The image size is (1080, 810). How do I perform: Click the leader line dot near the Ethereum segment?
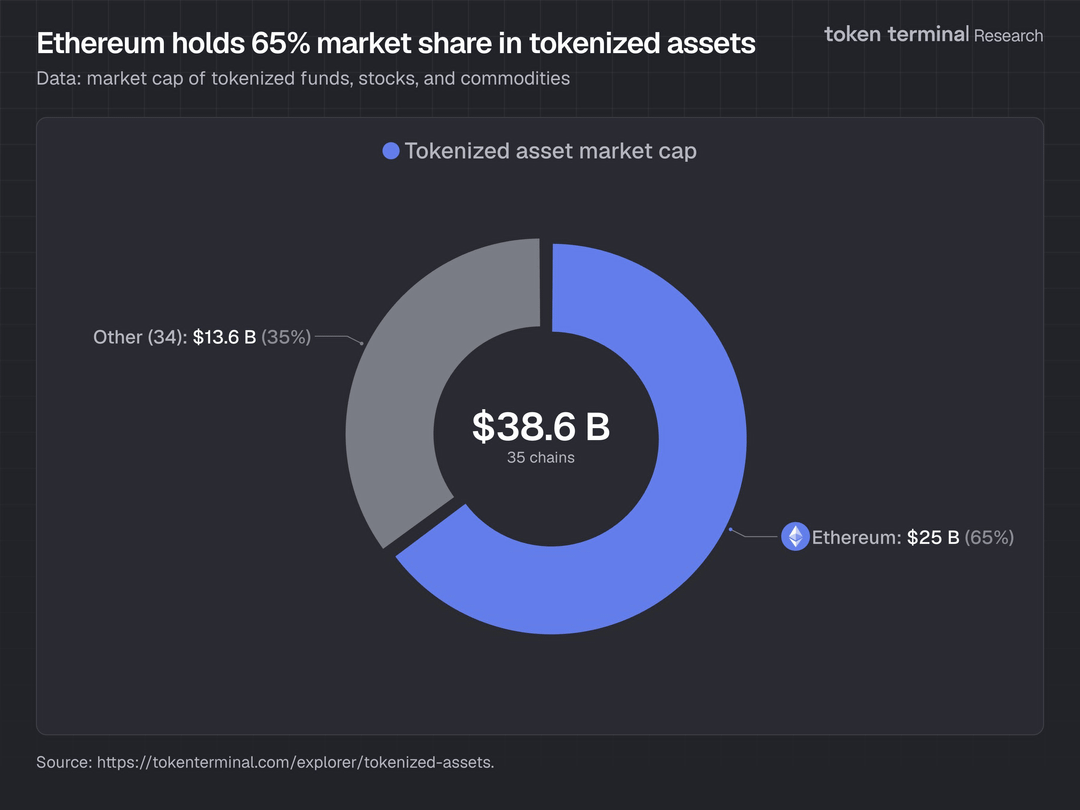click(x=731, y=528)
